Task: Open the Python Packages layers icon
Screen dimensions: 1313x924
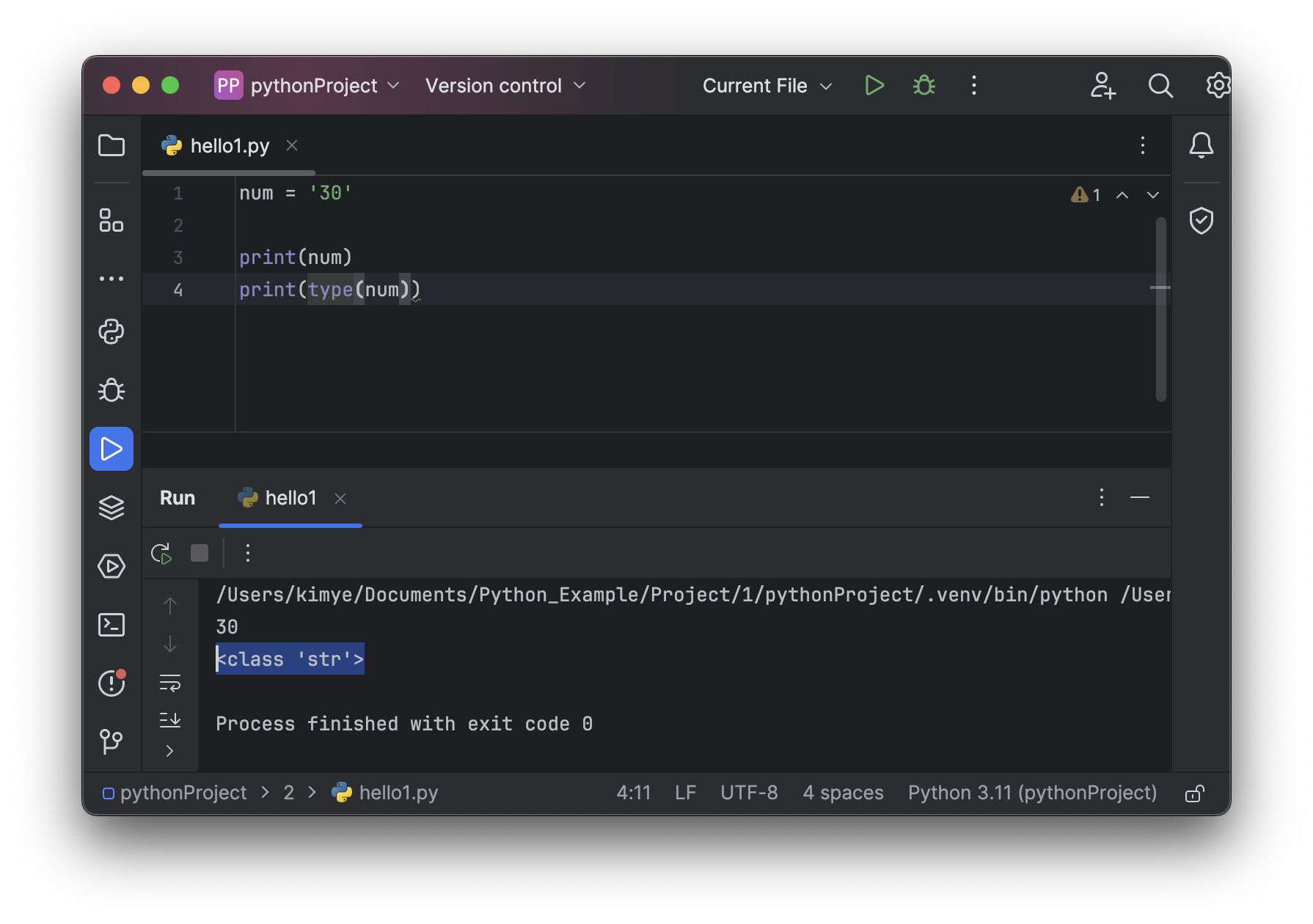Action: (111, 507)
